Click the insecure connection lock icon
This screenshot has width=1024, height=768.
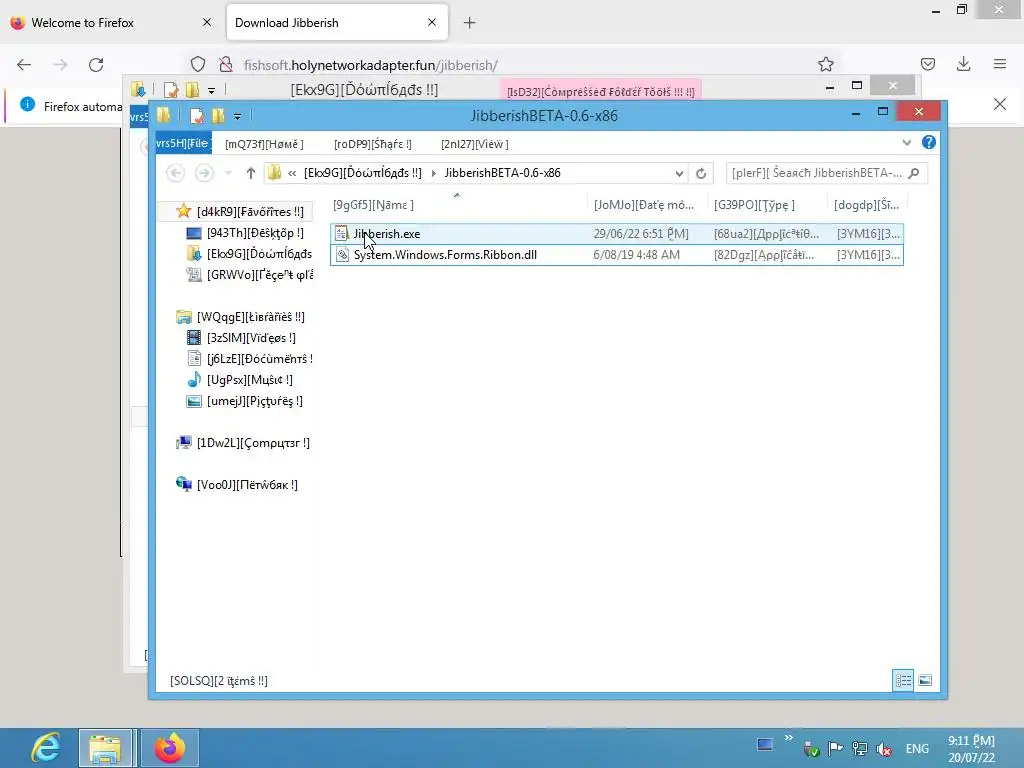226,65
